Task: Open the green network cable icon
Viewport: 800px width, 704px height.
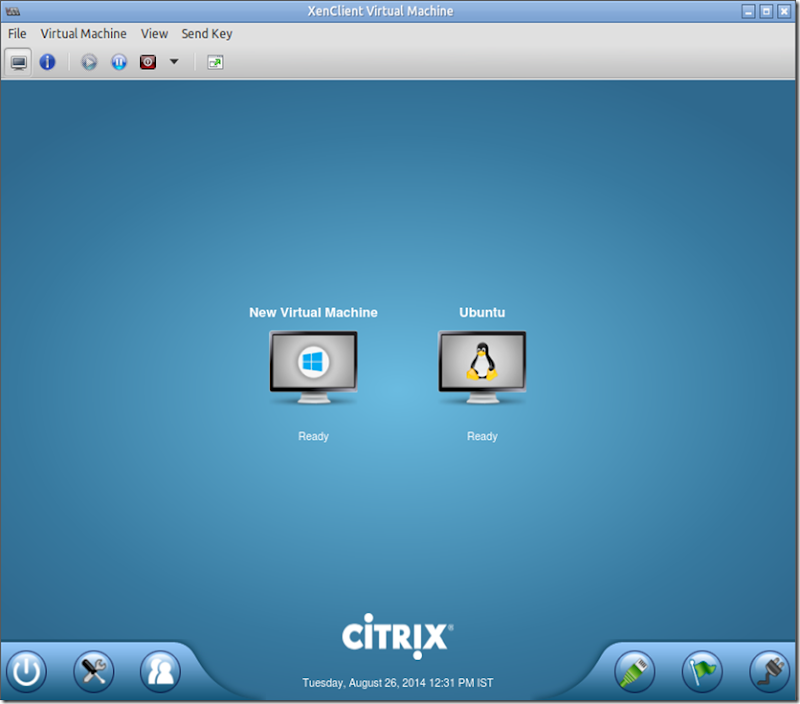Action: pos(635,671)
